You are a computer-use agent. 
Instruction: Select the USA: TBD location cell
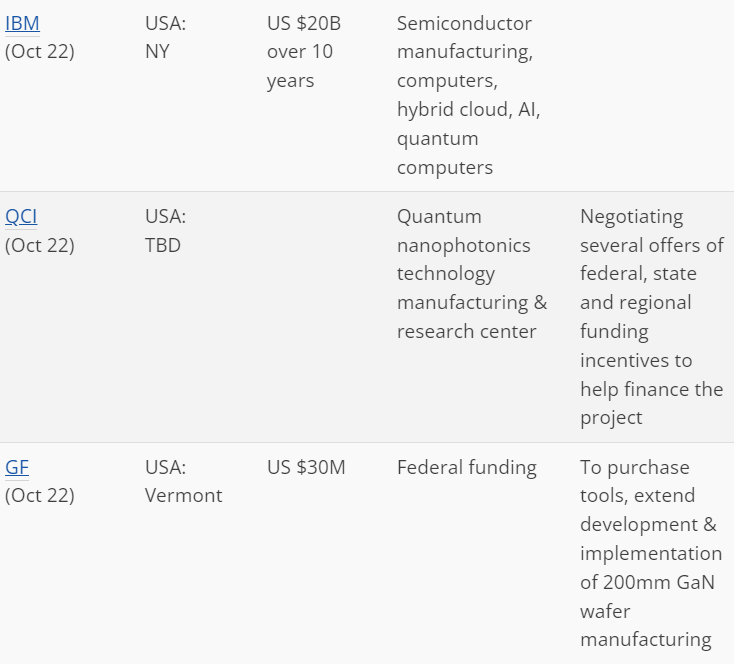pyautogui.click(x=165, y=231)
